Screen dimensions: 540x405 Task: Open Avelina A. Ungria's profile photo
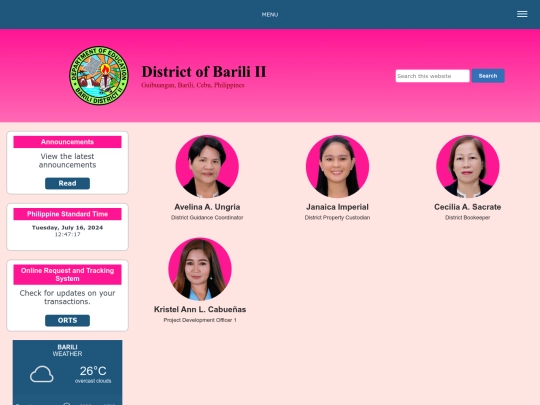coord(207,166)
